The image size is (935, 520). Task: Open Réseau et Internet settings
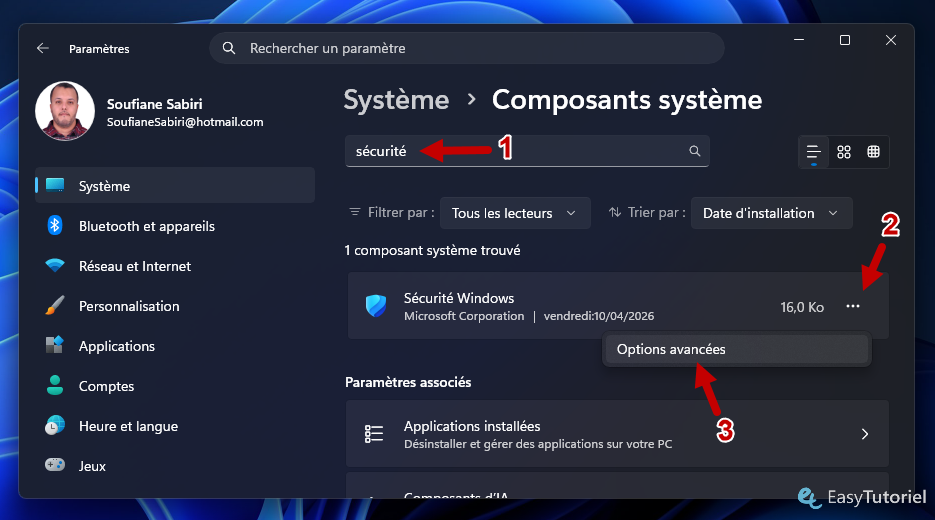(175, 266)
